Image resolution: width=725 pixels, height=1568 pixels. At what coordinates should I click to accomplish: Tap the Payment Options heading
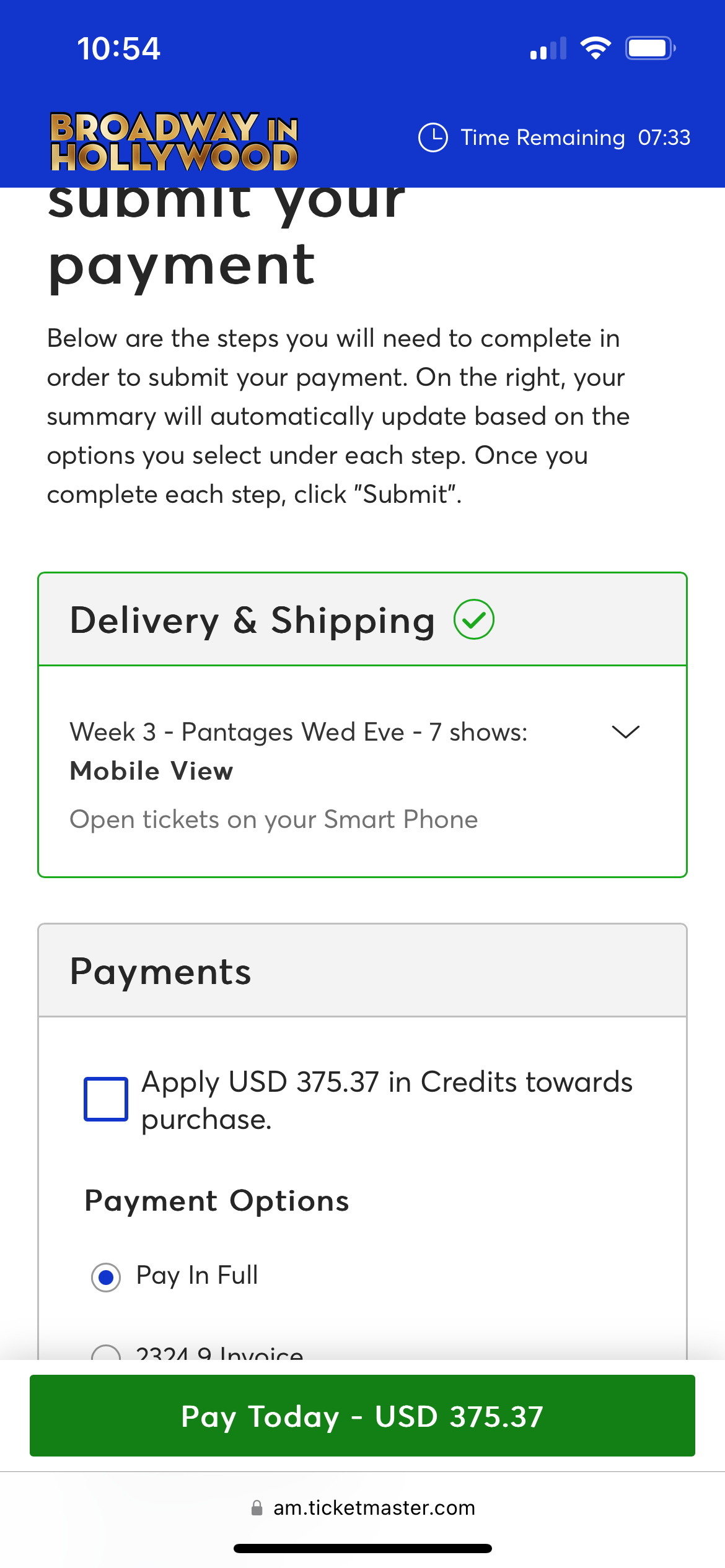[217, 1201]
